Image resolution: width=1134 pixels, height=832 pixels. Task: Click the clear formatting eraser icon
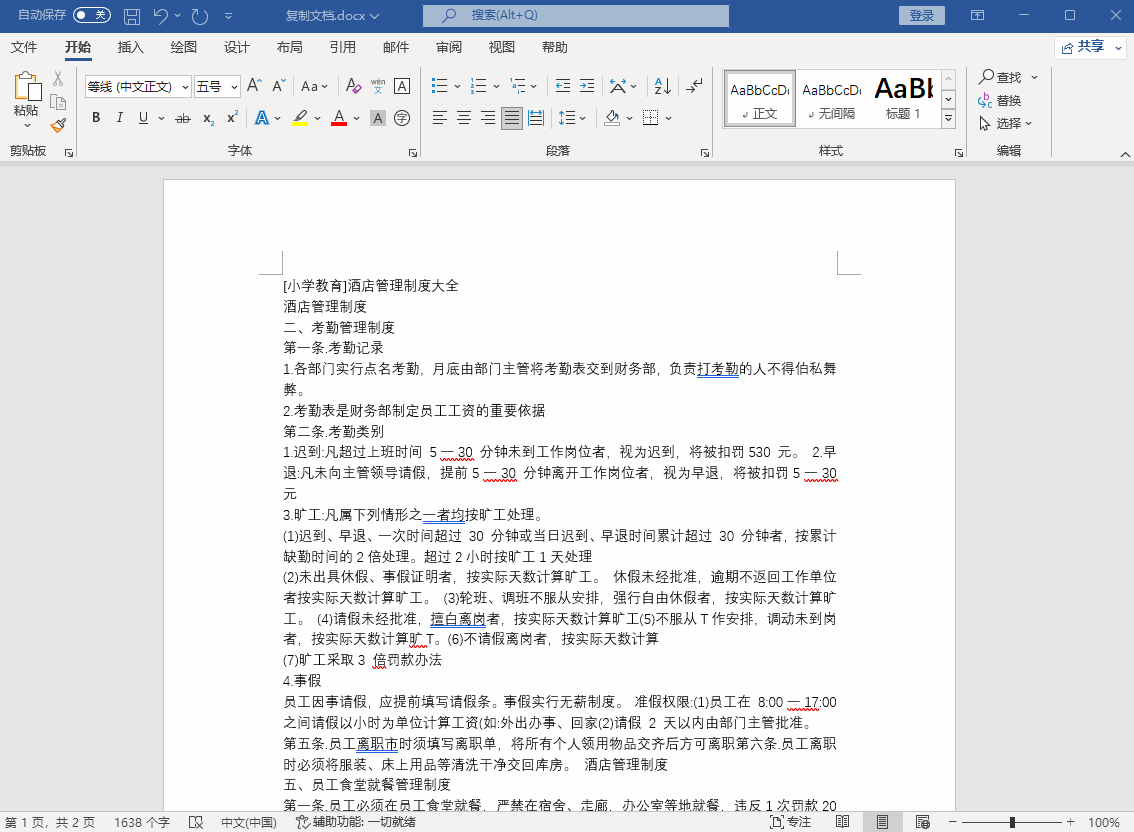coord(353,86)
